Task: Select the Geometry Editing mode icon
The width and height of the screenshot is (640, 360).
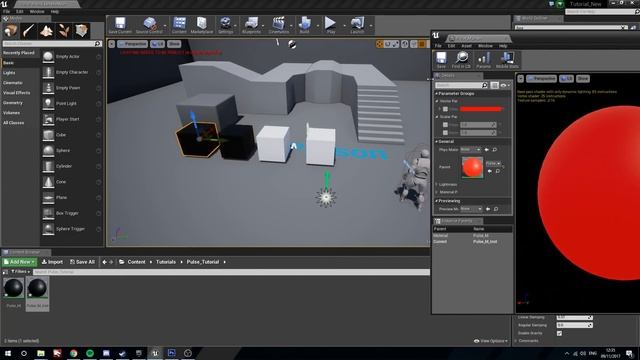Action: [82, 31]
